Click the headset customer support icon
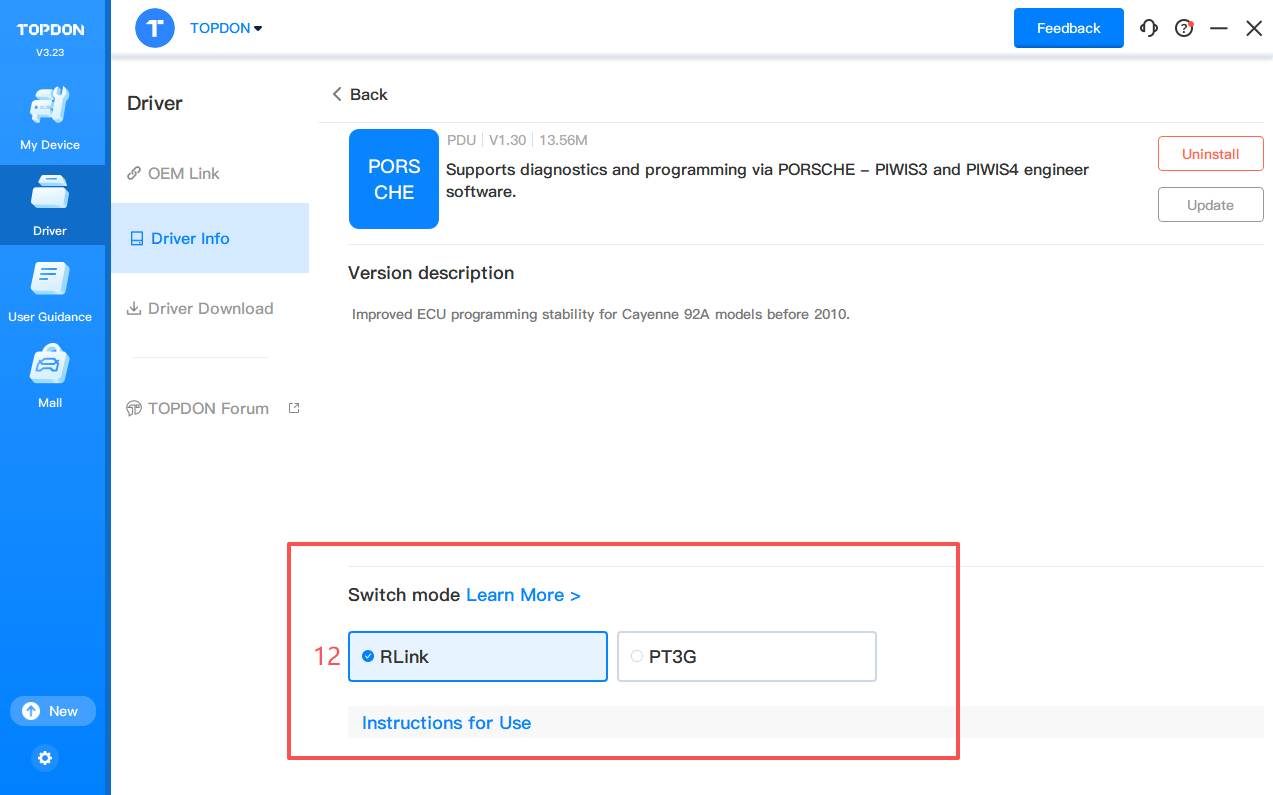1273x795 pixels. (1149, 28)
